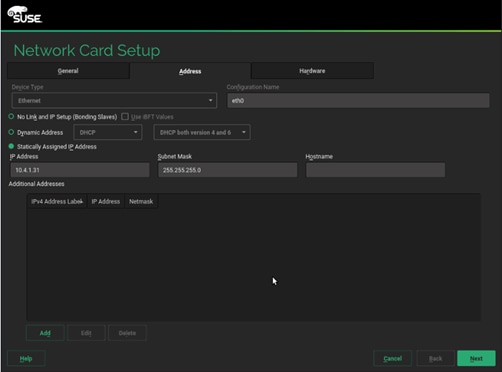Open DHCP both version 4 and 6 dropdown
The width and height of the screenshot is (502, 372).
point(202,132)
